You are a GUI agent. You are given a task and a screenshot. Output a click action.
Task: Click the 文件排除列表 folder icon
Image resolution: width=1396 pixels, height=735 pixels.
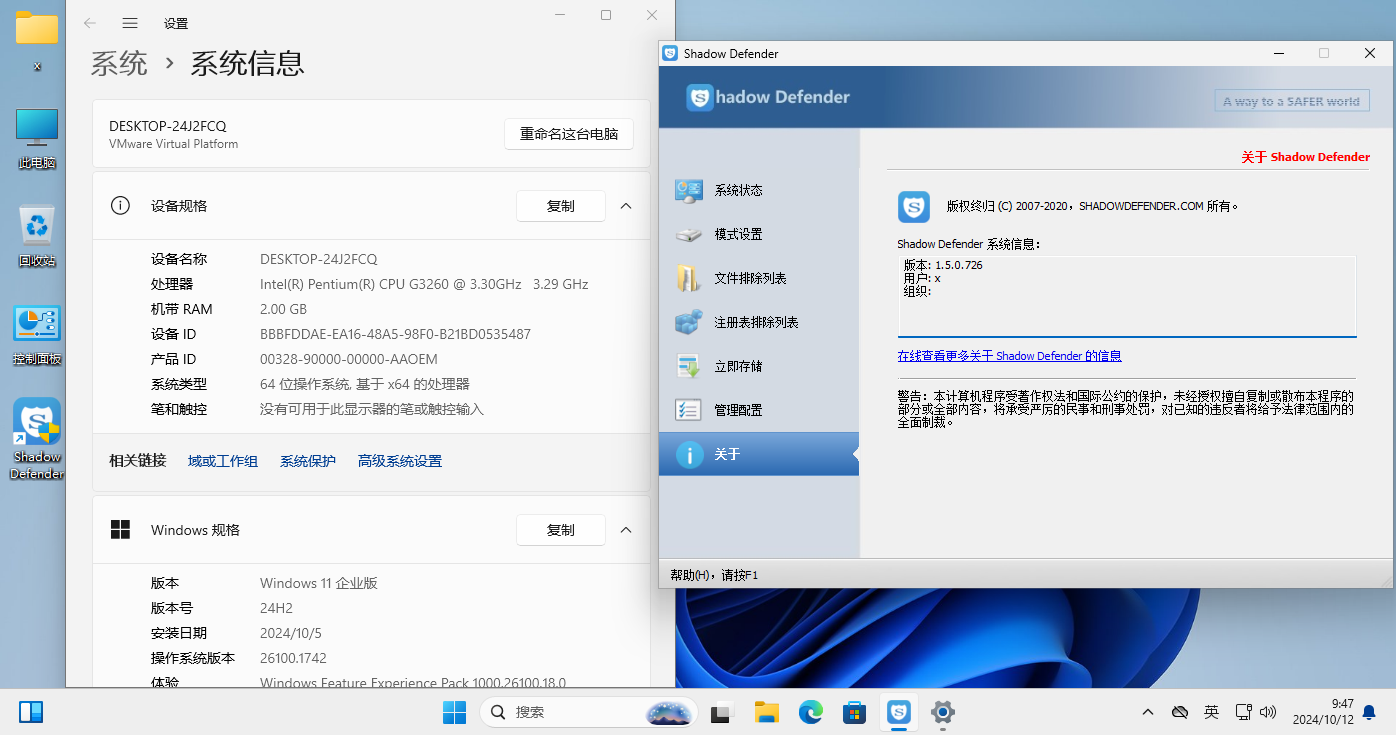coord(689,278)
